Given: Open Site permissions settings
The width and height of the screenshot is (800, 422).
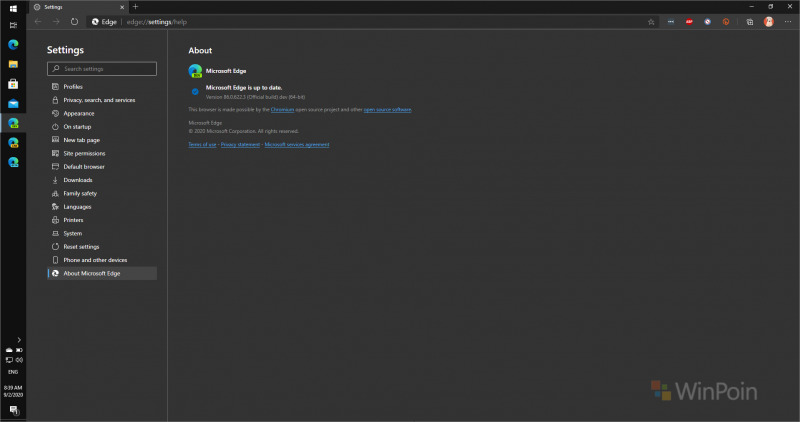Looking at the screenshot, I should pos(102,153).
